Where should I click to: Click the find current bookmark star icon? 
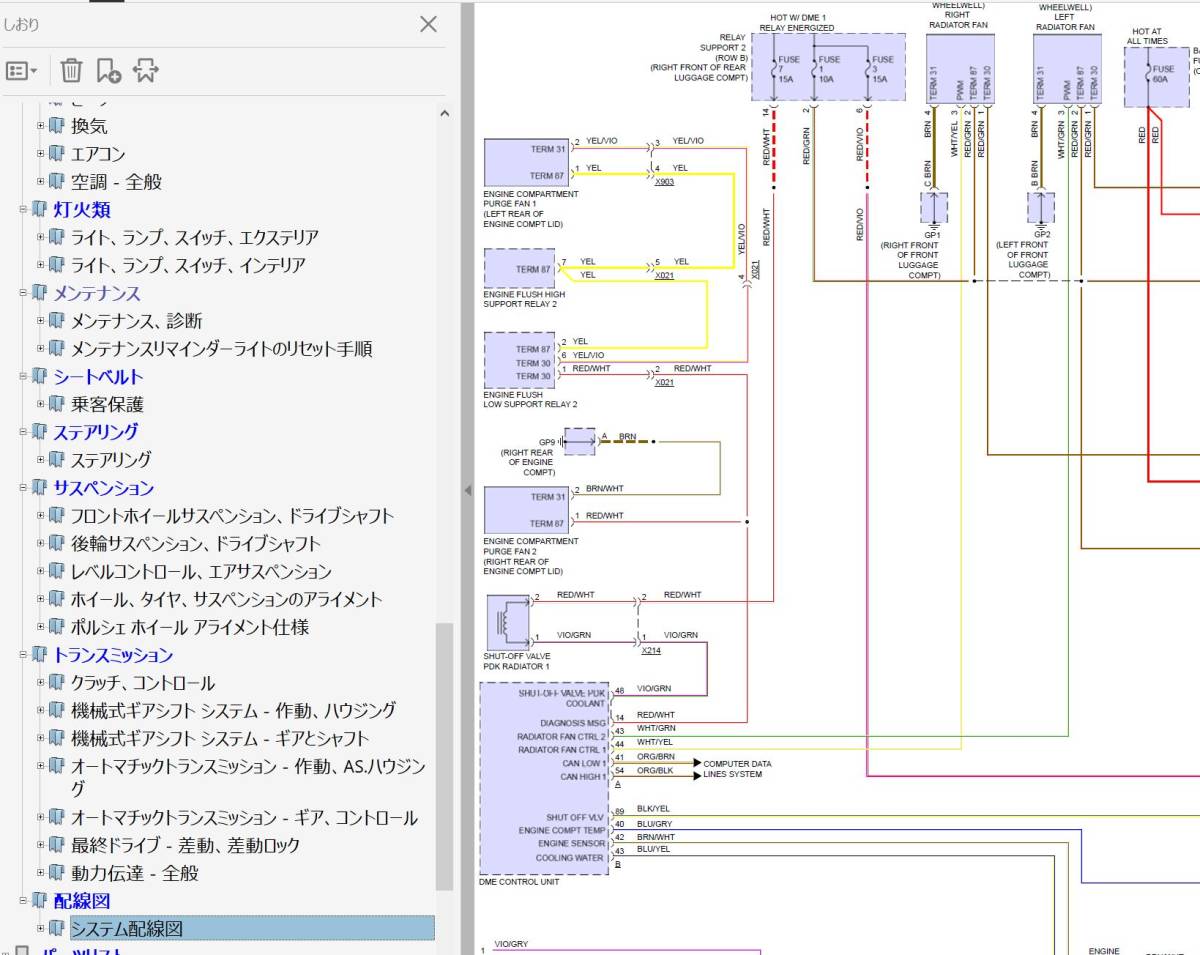146,70
